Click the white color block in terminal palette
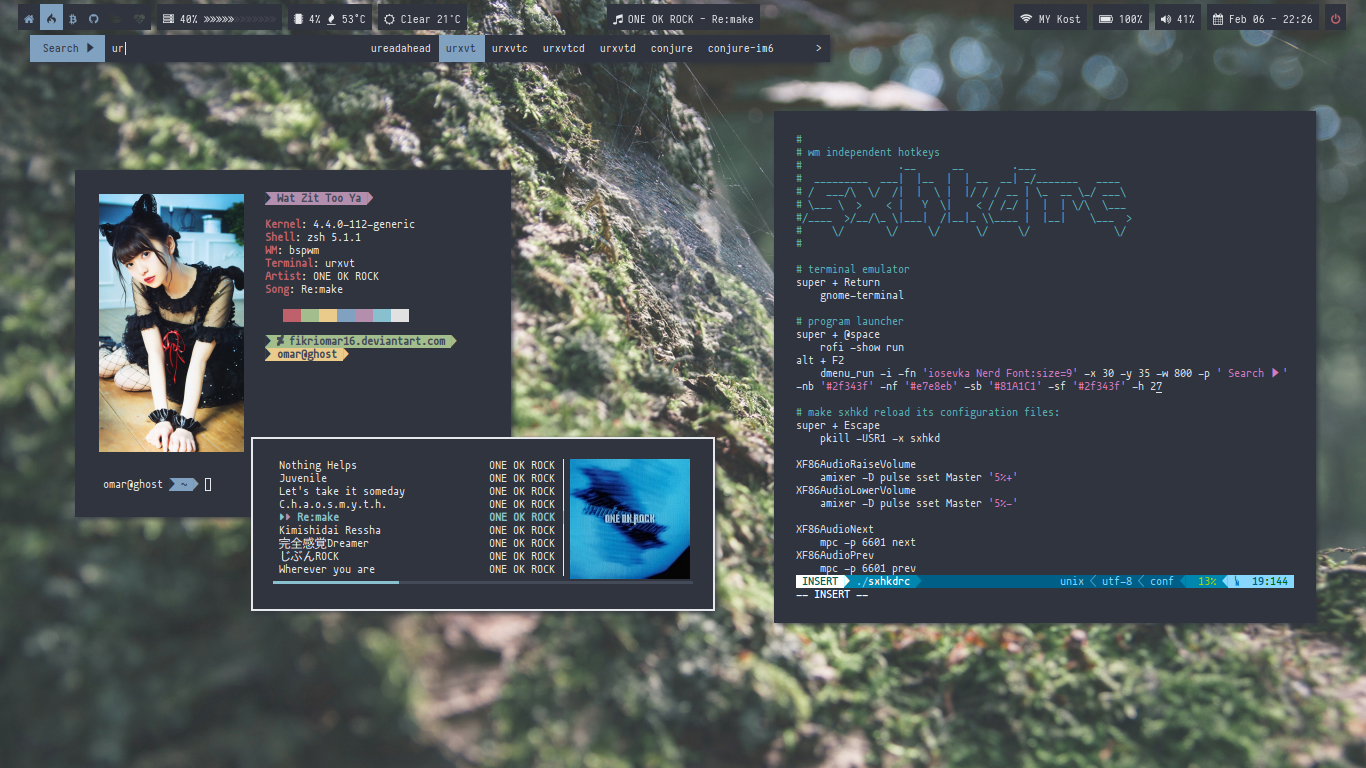1366x768 pixels. [400, 315]
